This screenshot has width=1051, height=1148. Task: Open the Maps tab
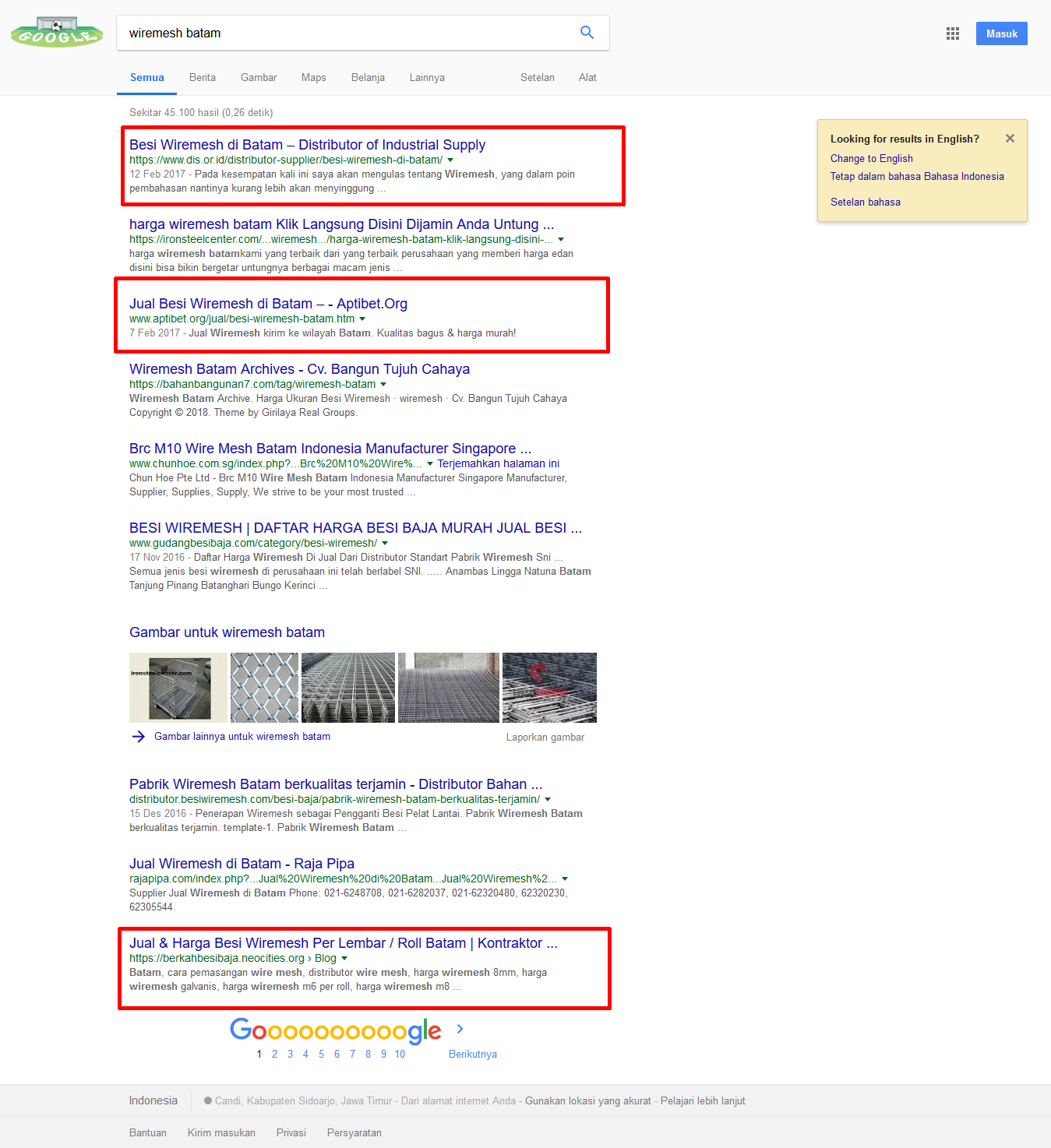pos(314,77)
